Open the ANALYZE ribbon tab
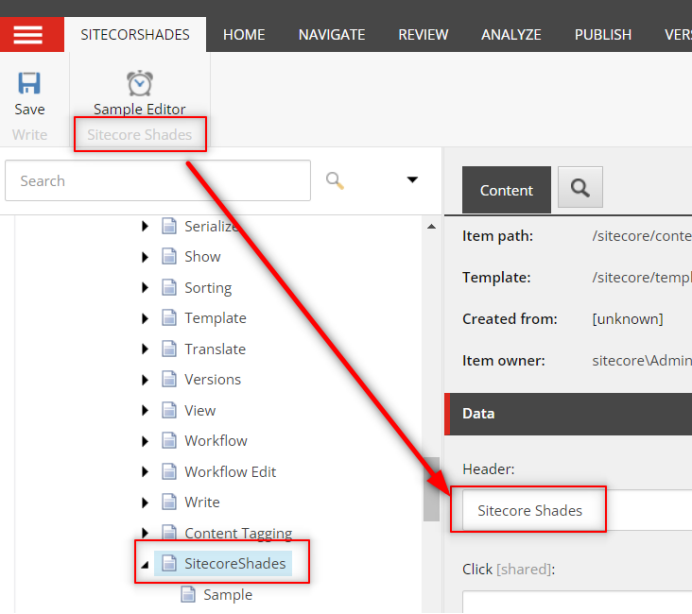 (511, 34)
